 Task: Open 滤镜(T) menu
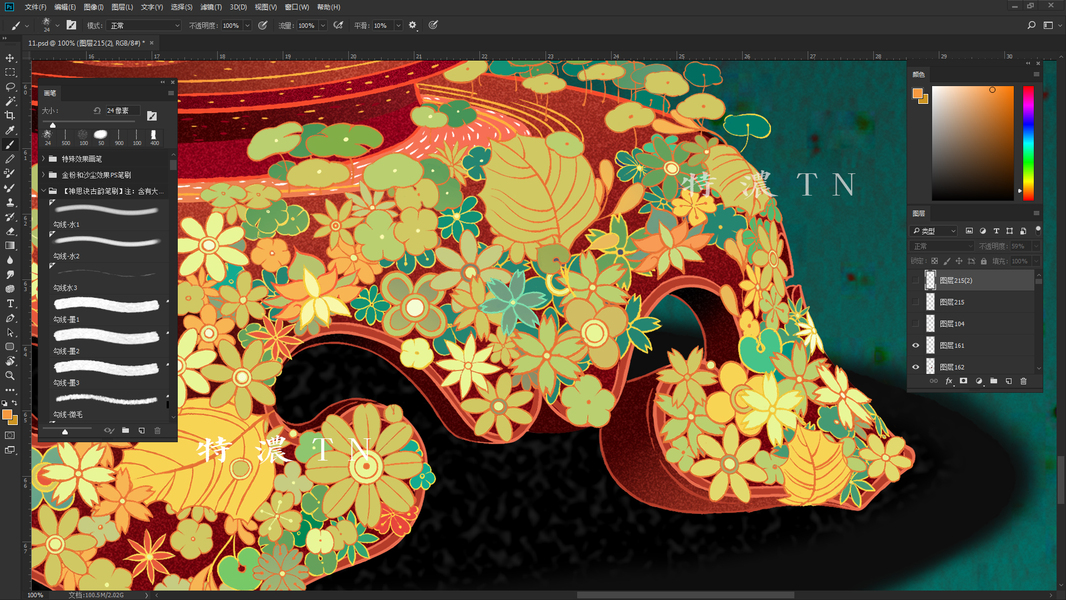tap(211, 7)
